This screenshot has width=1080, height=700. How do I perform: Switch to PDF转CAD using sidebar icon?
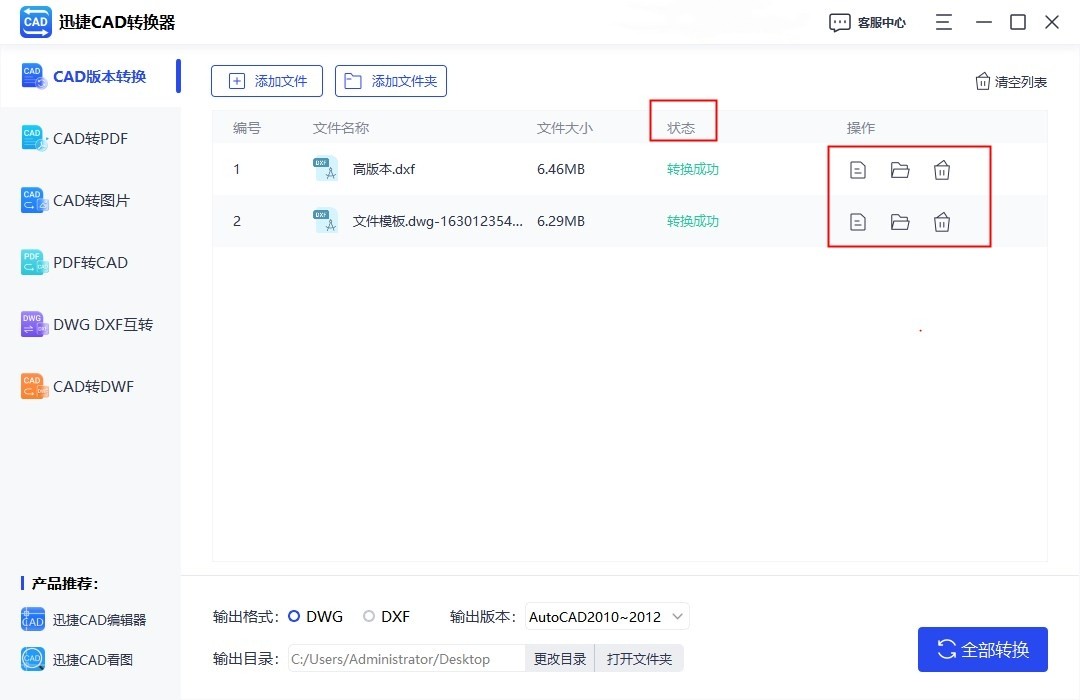tap(90, 262)
